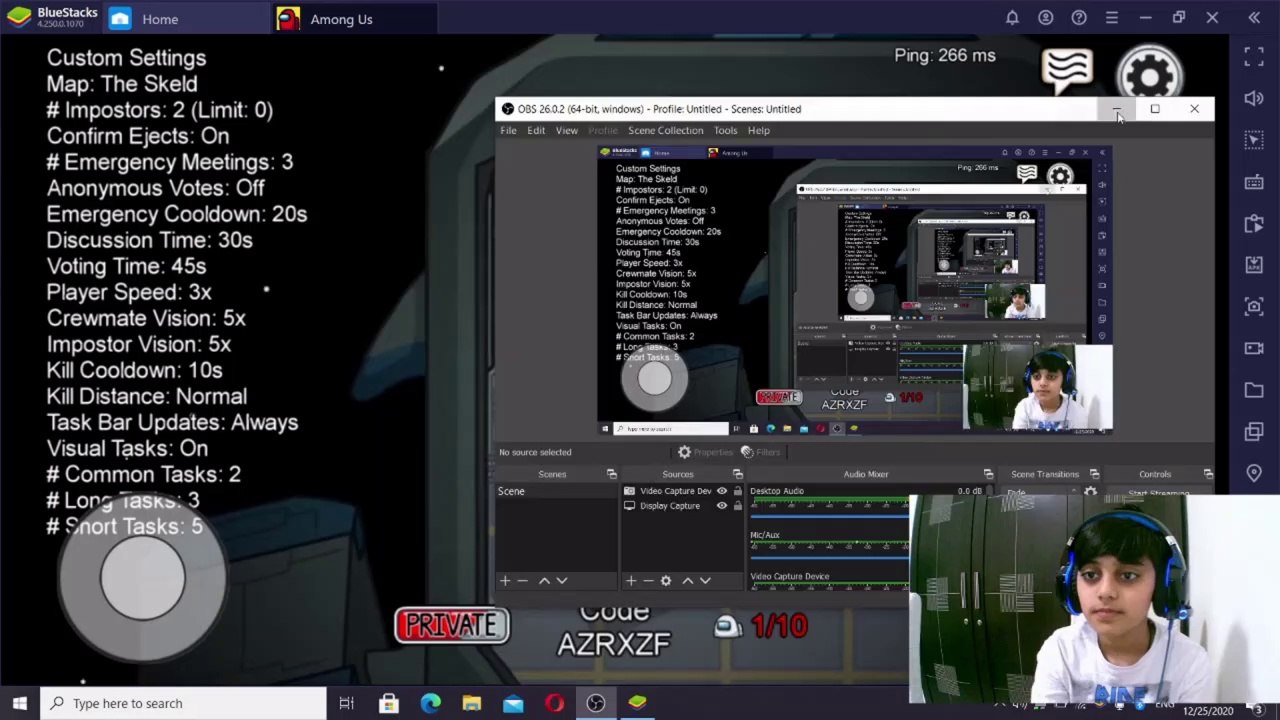This screenshot has height=720, width=1280.
Task: Click the BlueStacks set location pin
Action: click(1254, 473)
